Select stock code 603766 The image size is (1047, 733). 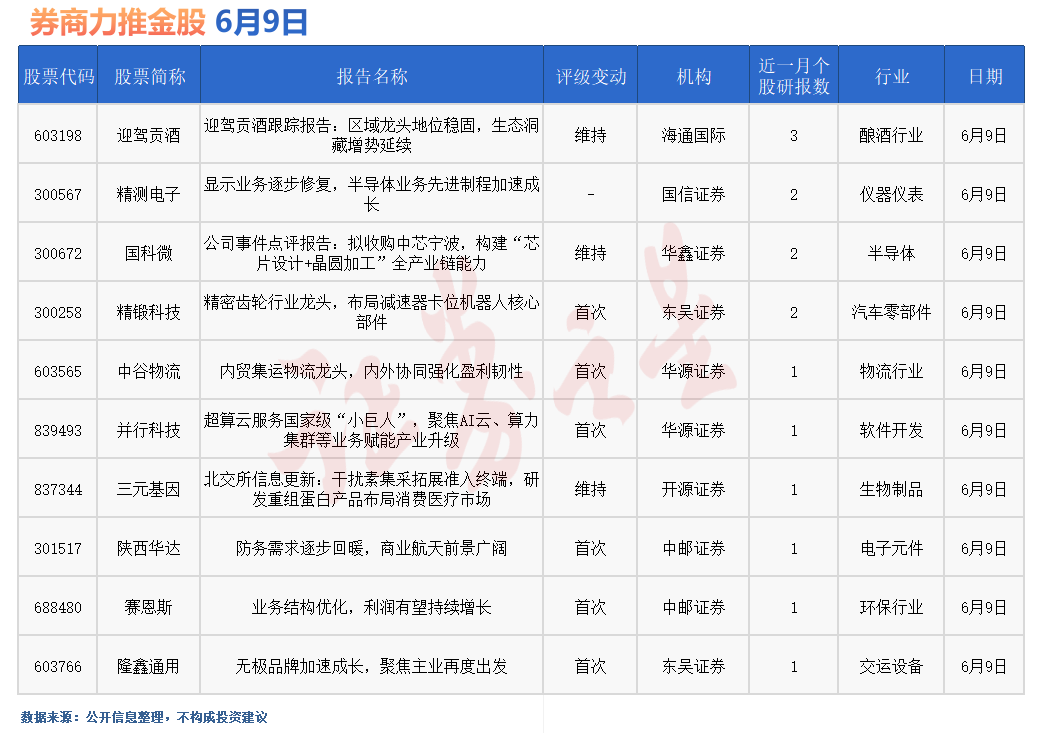click(x=58, y=666)
